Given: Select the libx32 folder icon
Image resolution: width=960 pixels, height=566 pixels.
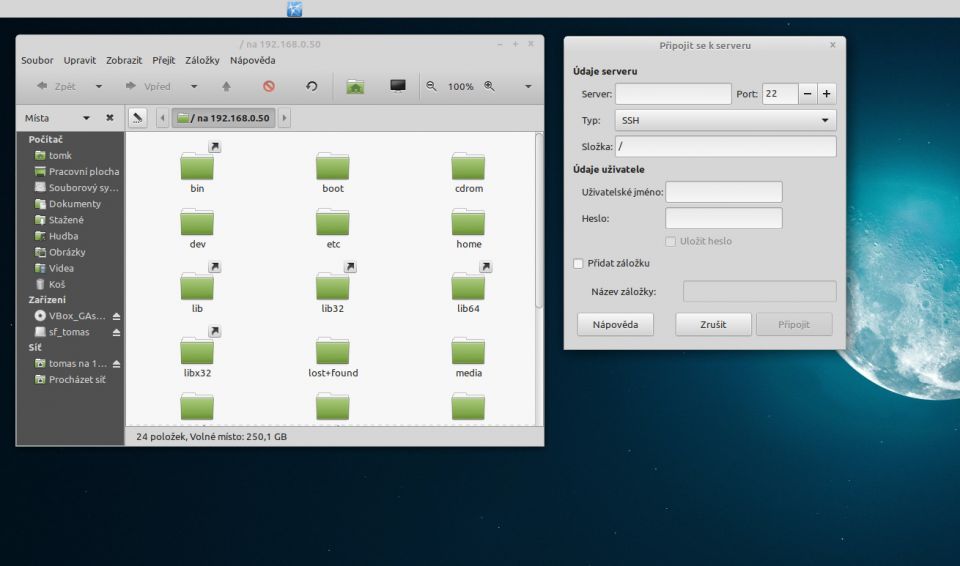Looking at the screenshot, I should pos(197,350).
